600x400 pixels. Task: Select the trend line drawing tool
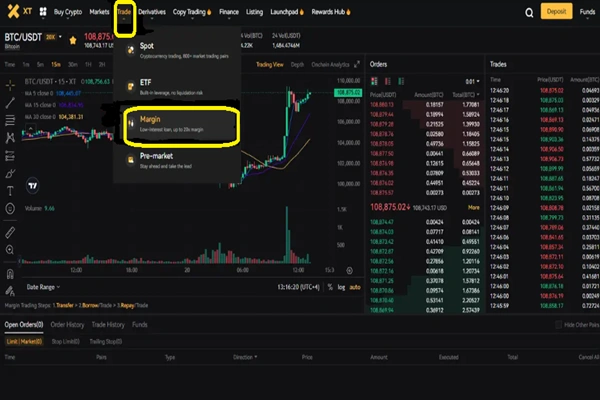tap(10, 103)
